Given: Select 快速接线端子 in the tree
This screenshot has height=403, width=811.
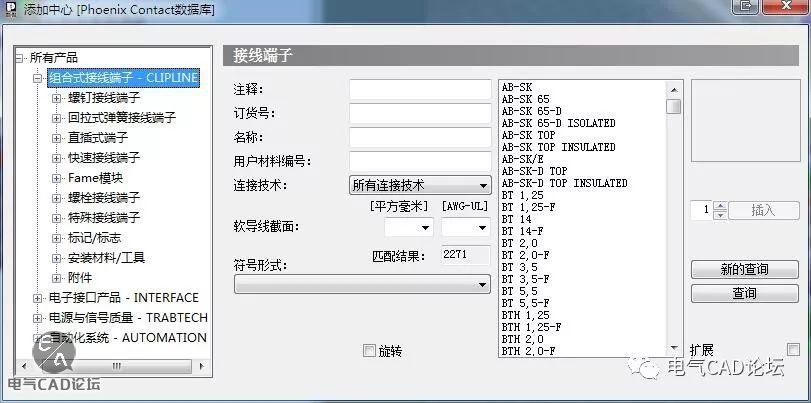Looking at the screenshot, I should tap(104, 158).
